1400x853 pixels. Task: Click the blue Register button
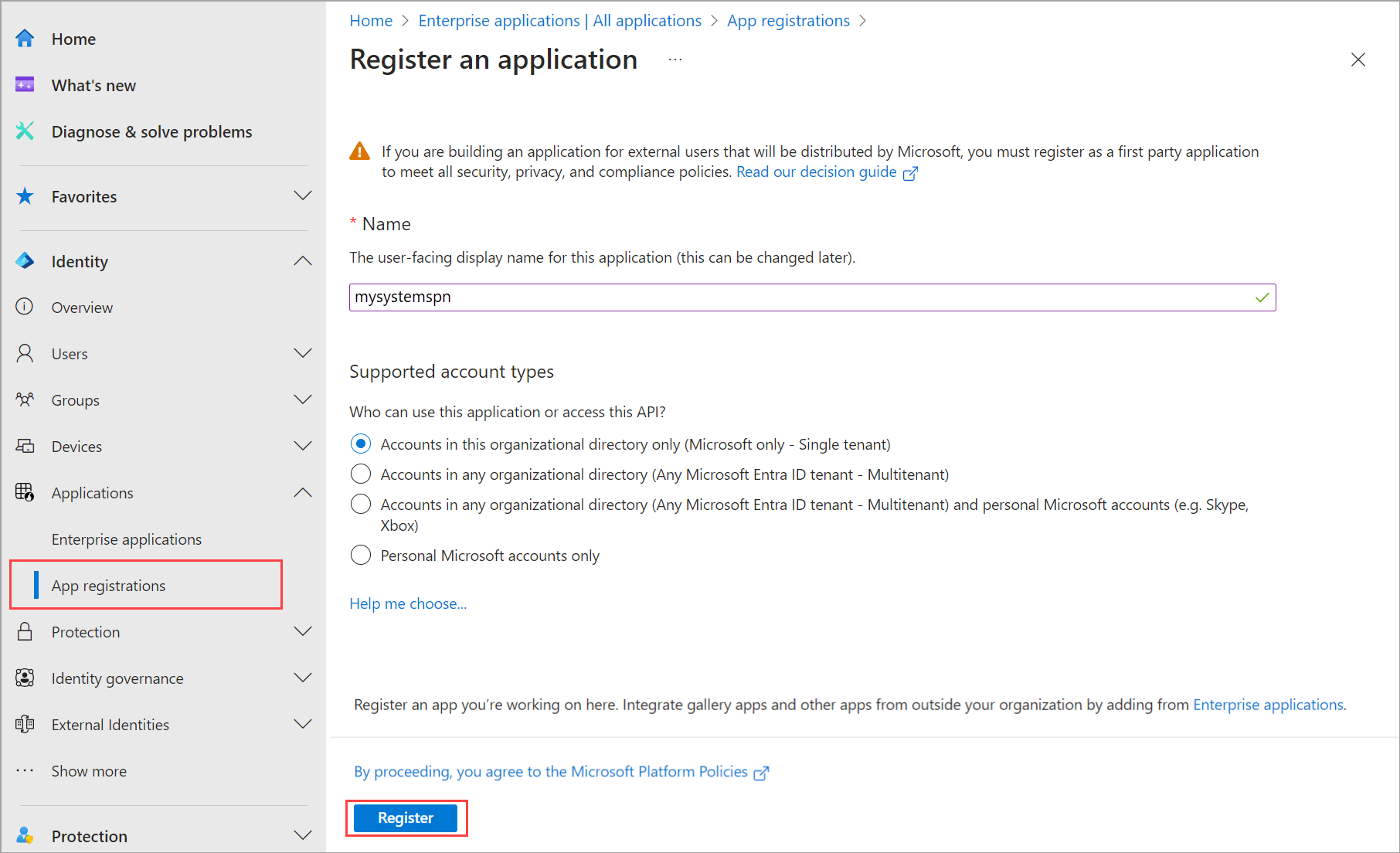406,818
